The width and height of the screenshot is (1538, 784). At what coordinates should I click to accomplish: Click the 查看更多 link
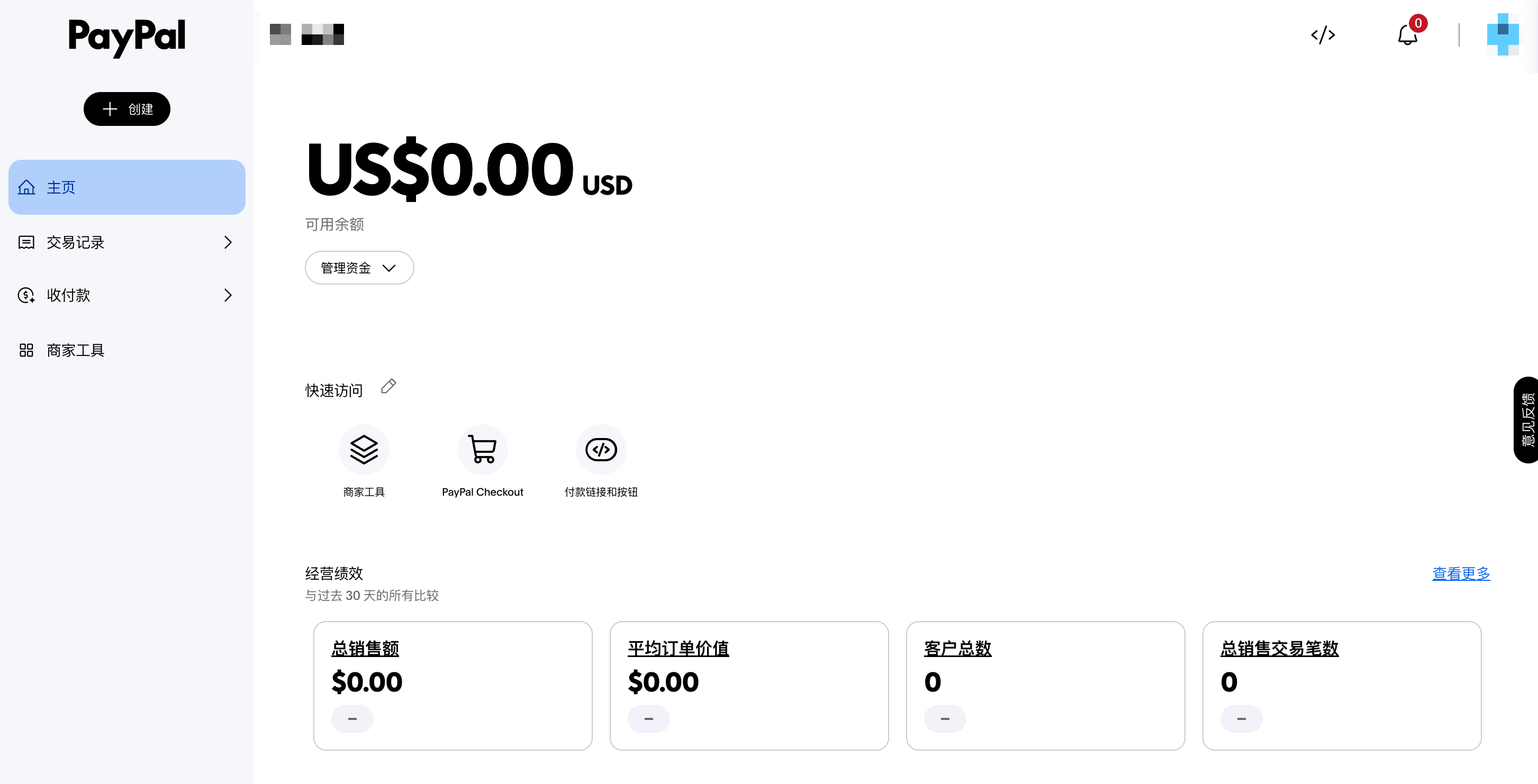coord(1460,573)
